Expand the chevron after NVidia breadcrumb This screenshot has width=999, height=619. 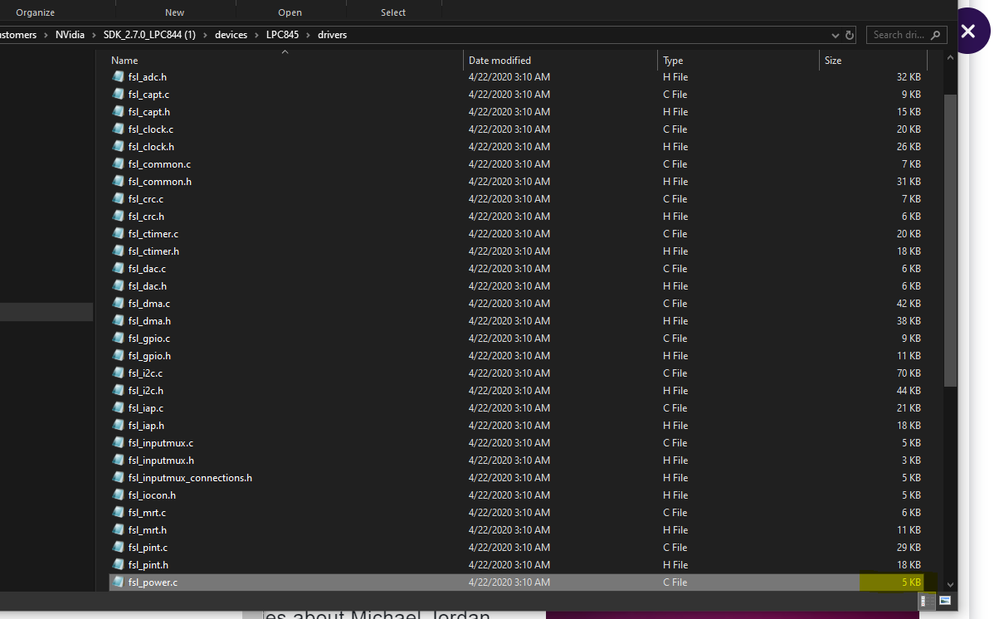click(94, 35)
